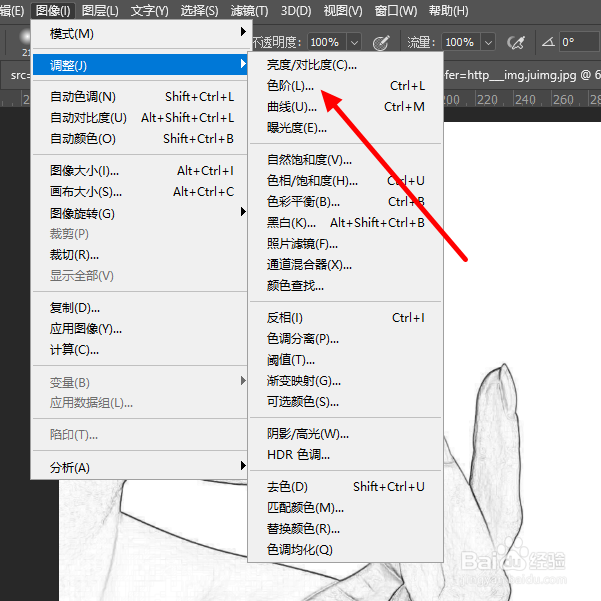Open the 滤镜(T) menu
The width and height of the screenshot is (601, 601).
pos(250,11)
